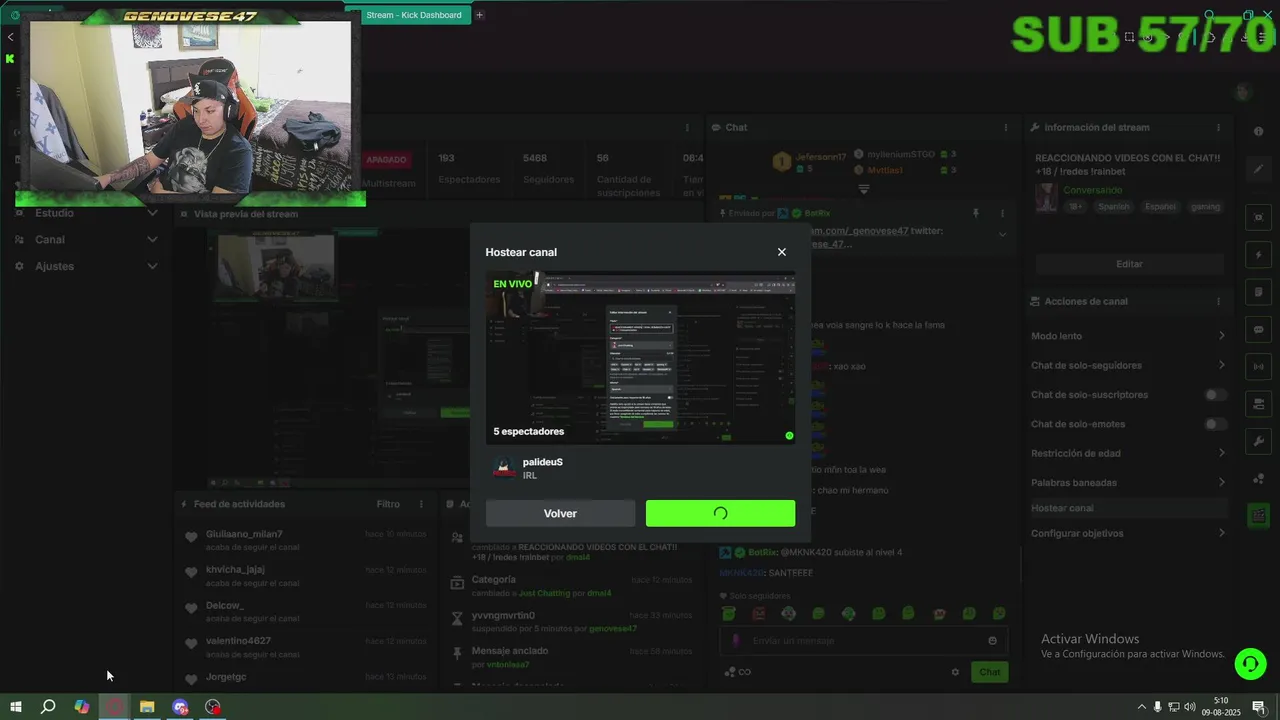Expand Configurar objetivos option
Viewport: 1280px width, 720px height.
point(1127,533)
